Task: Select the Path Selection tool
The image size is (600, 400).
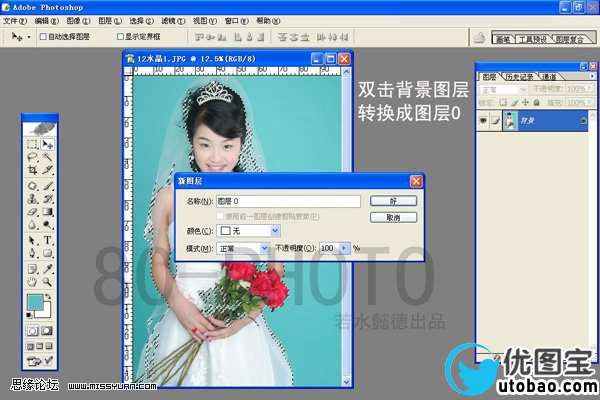Action: tap(33, 240)
